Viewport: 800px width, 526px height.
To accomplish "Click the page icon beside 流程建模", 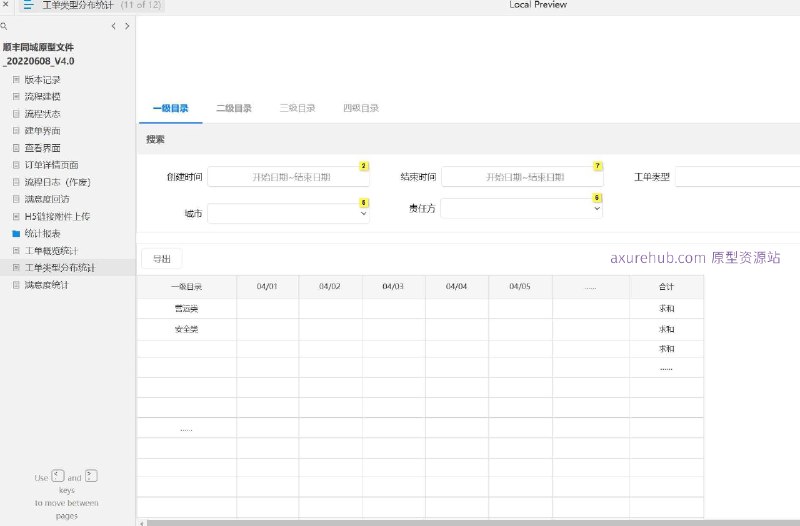I will (x=16, y=96).
